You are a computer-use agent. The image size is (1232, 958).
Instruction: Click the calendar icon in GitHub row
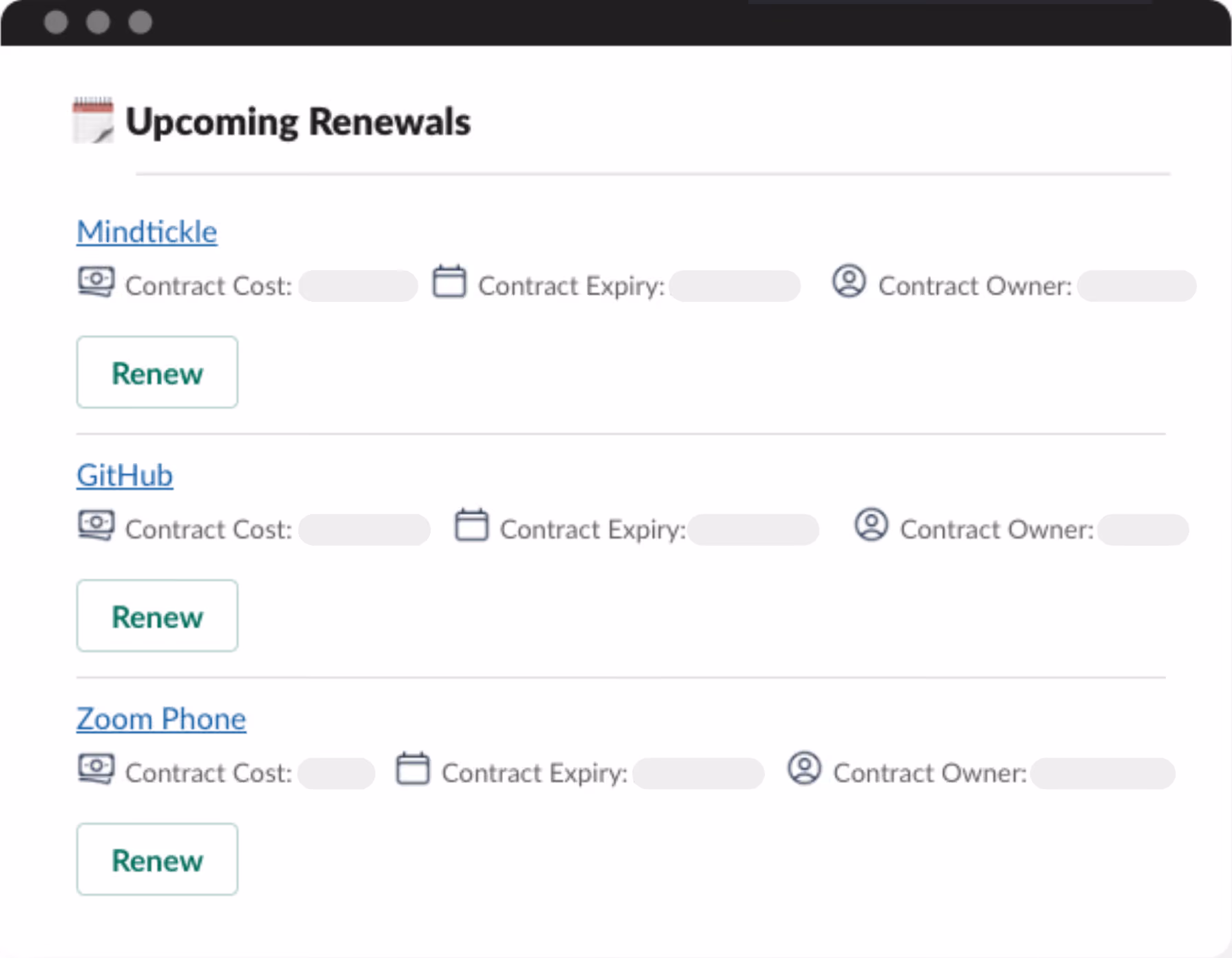471,525
